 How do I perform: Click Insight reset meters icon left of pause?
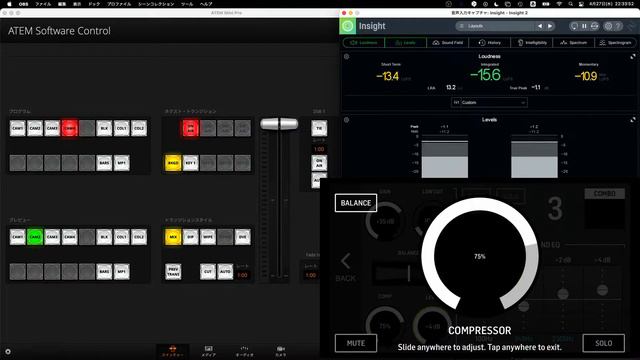[x=574, y=26]
